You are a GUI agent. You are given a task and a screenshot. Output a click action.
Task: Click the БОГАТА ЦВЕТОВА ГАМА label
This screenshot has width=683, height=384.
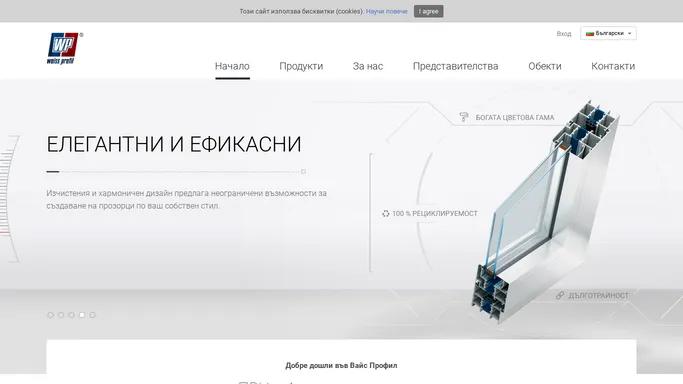515,118
